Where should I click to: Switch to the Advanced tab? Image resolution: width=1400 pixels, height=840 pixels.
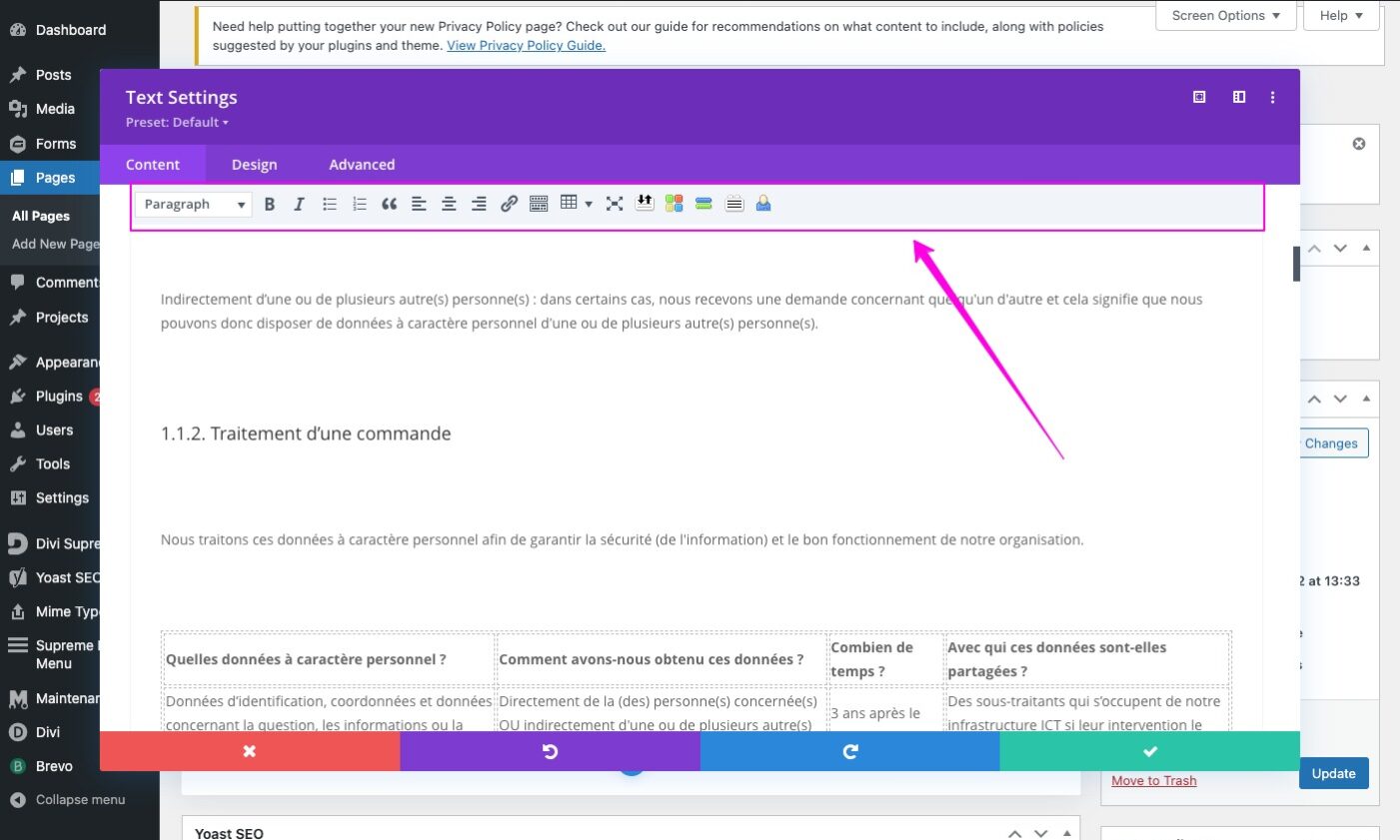[x=362, y=165]
